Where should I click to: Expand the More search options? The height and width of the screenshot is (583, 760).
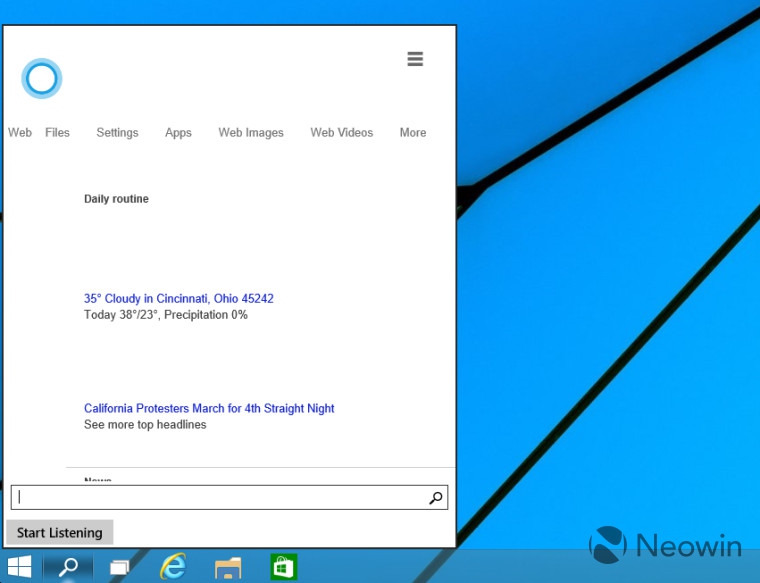click(413, 133)
